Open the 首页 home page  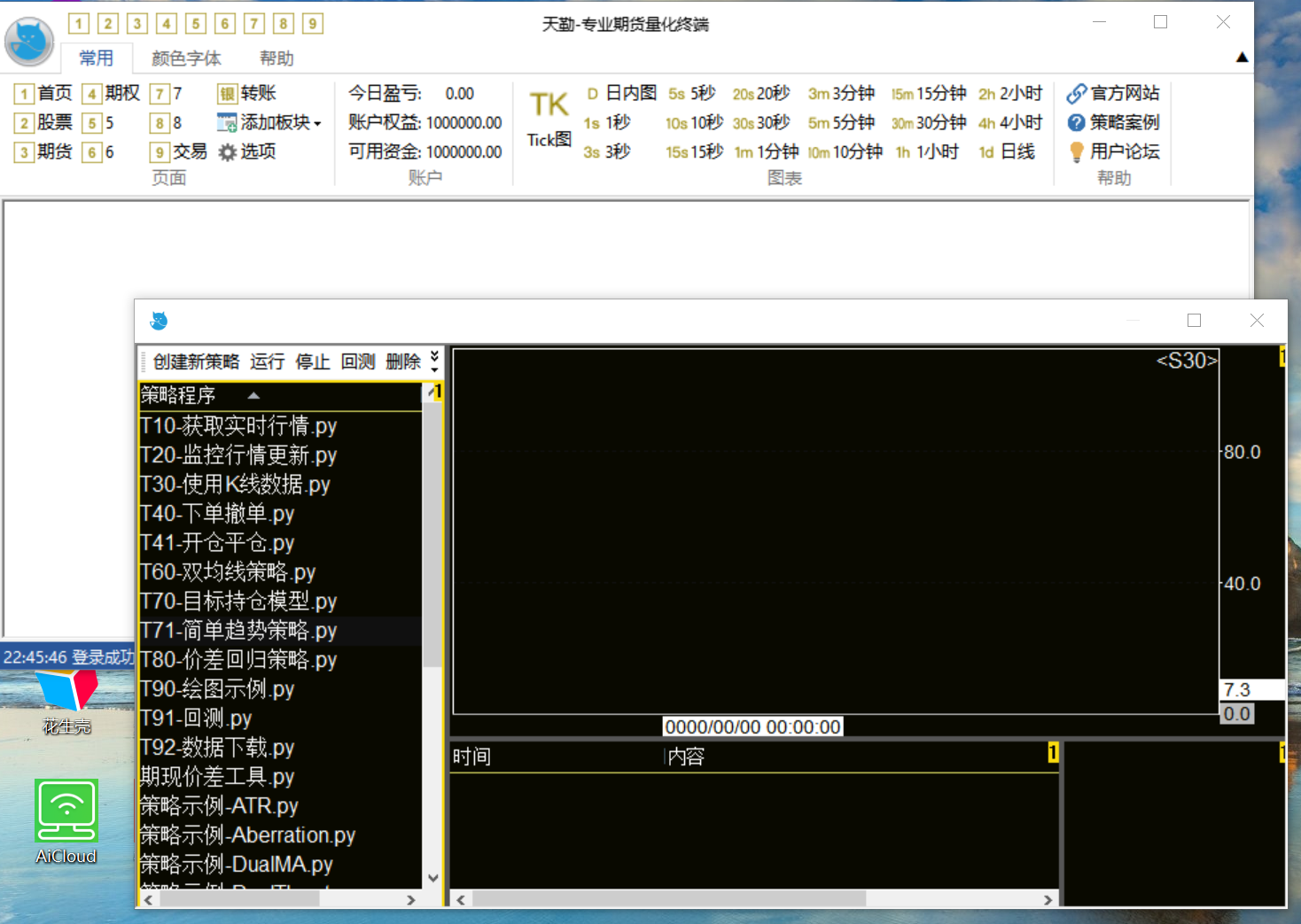(x=43, y=93)
